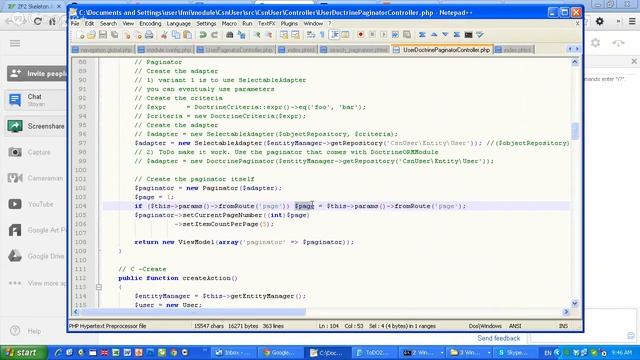This screenshot has height=360, width=640.
Task: Click the Replace toolbar icon
Action: click(x=241, y=35)
